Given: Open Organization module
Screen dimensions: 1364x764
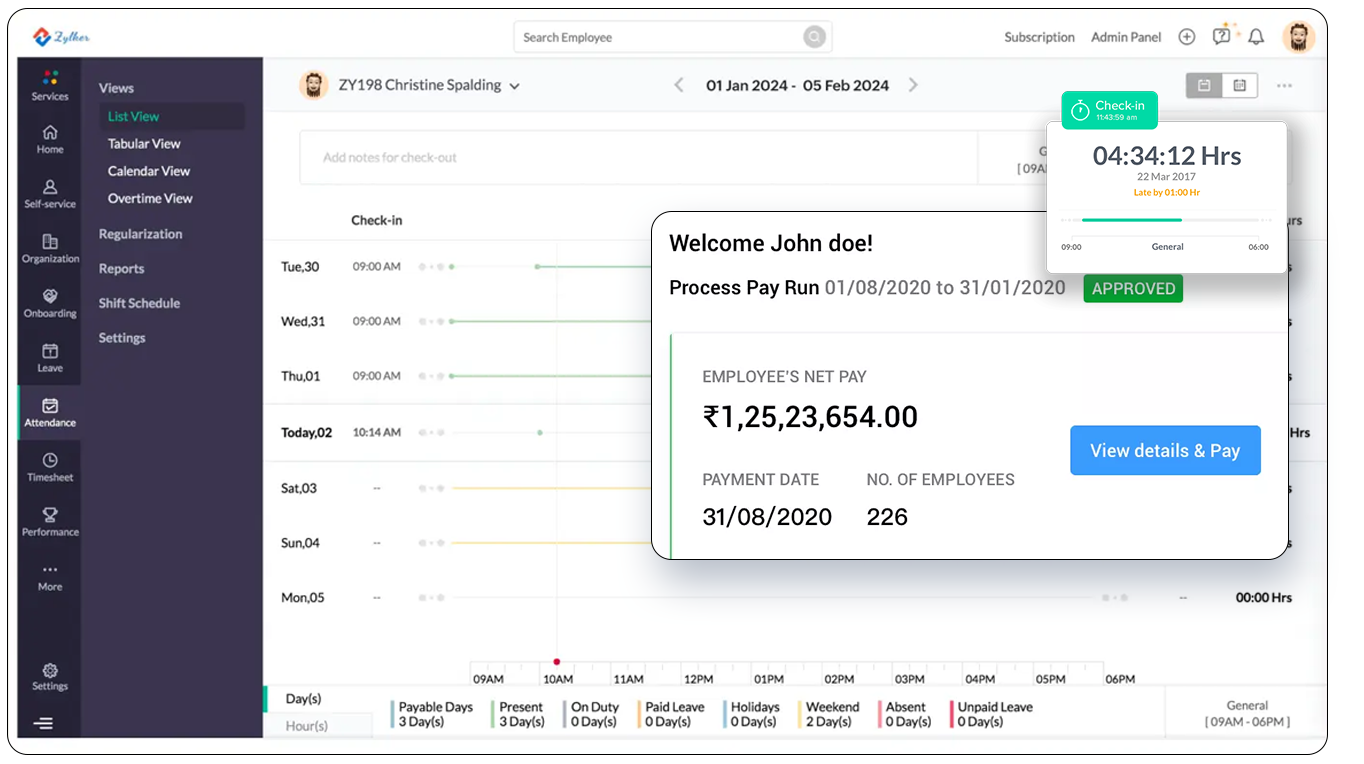Looking at the screenshot, I should (x=50, y=249).
